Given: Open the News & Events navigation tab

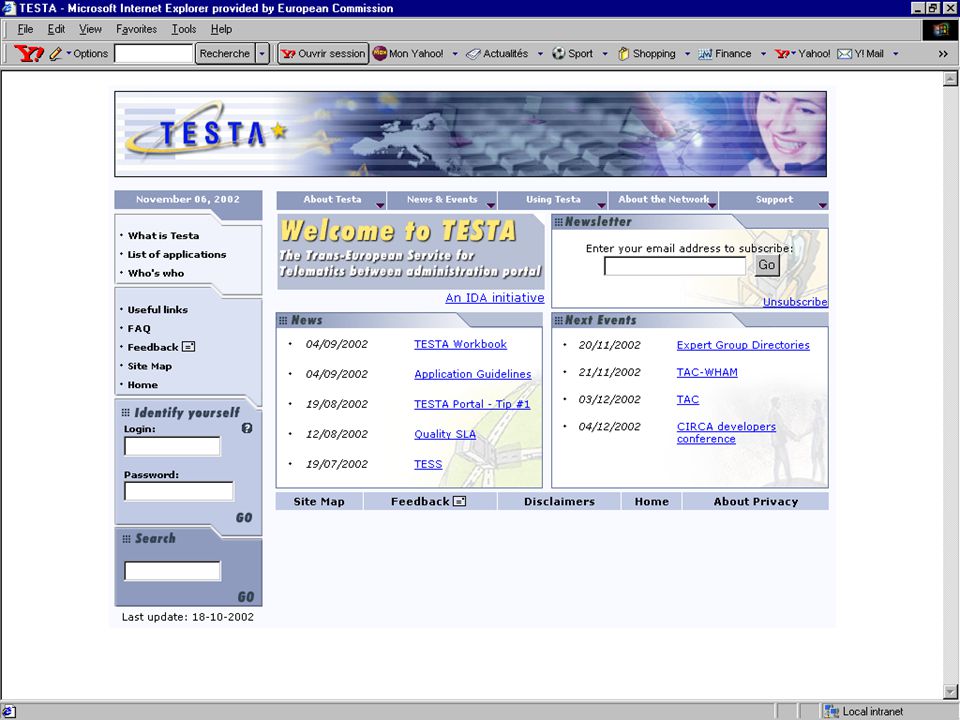Looking at the screenshot, I should point(442,200).
